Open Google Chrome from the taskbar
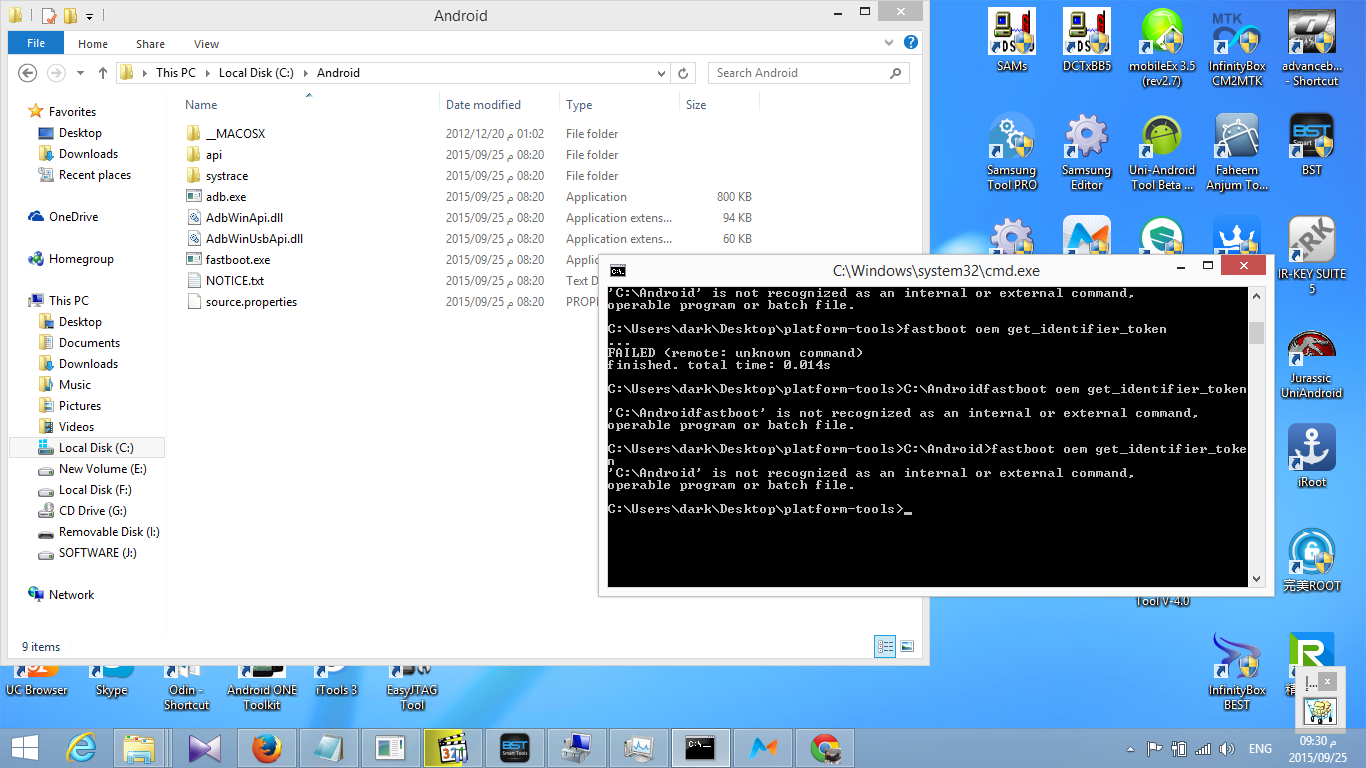 coord(825,748)
